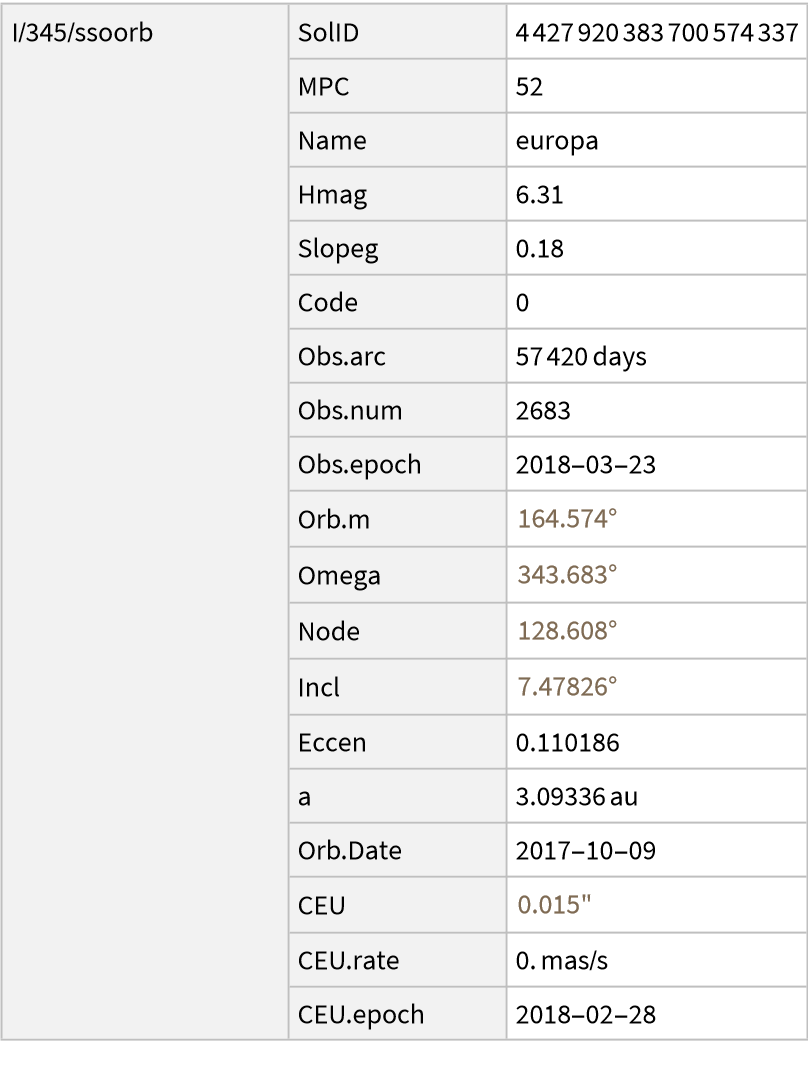
Task: Click the Obs.arc value 57420 days
Action: 580,357
